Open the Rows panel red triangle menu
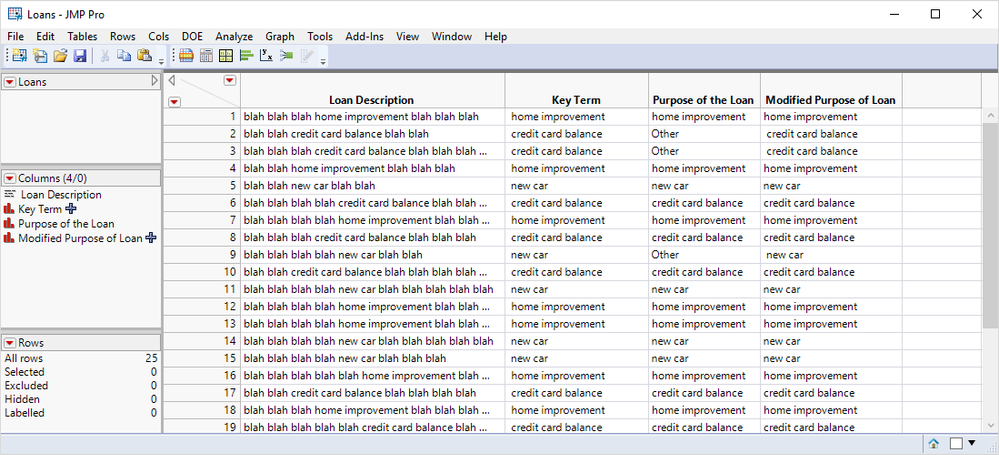Screen dimensions: 999x455 (x=10, y=343)
